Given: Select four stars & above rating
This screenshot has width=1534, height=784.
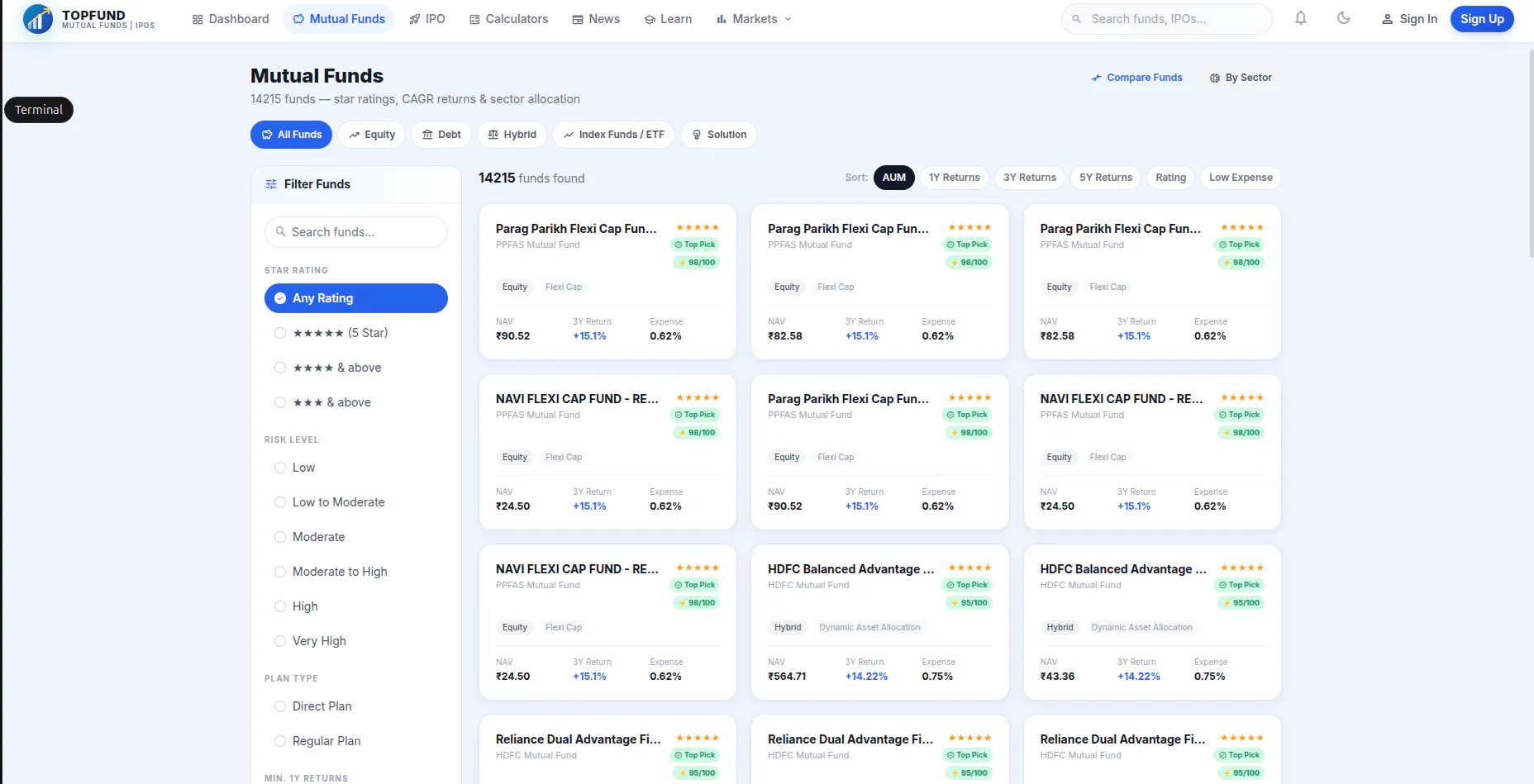Looking at the screenshot, I should point(356,368).
